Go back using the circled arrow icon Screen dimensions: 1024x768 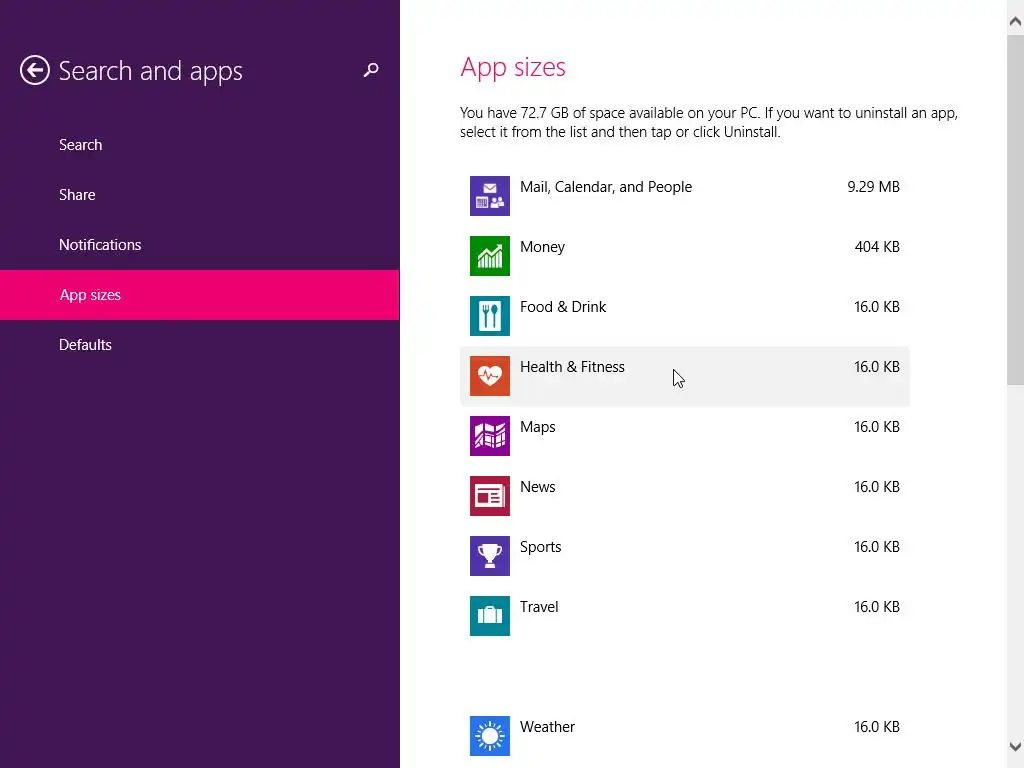pyautogui.click(x=35, y=70)
